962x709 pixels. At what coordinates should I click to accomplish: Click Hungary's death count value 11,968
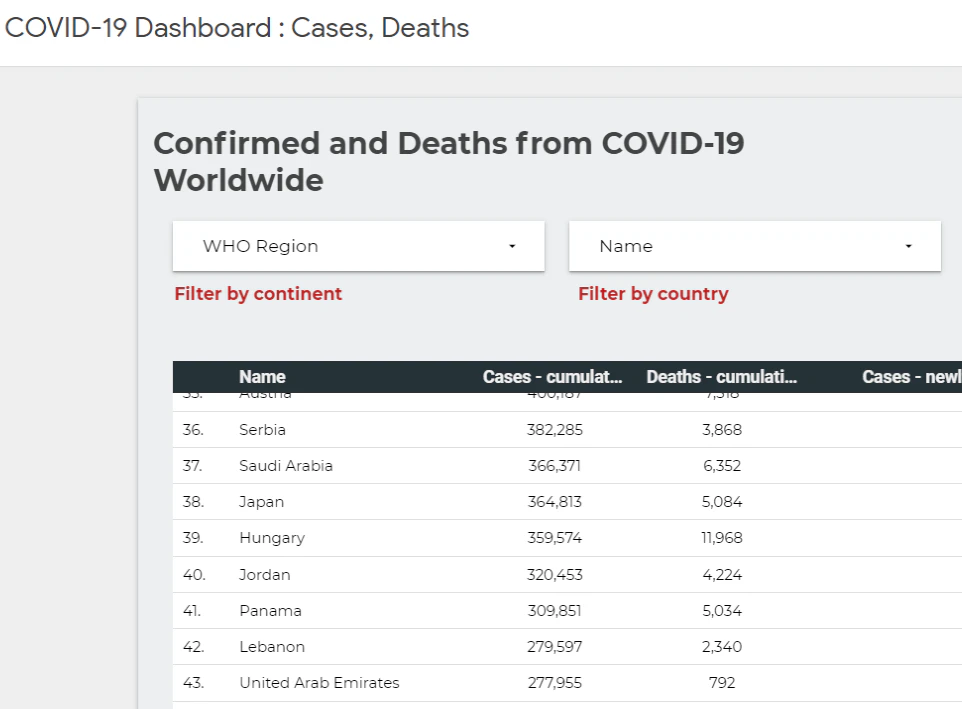(721, 537)
